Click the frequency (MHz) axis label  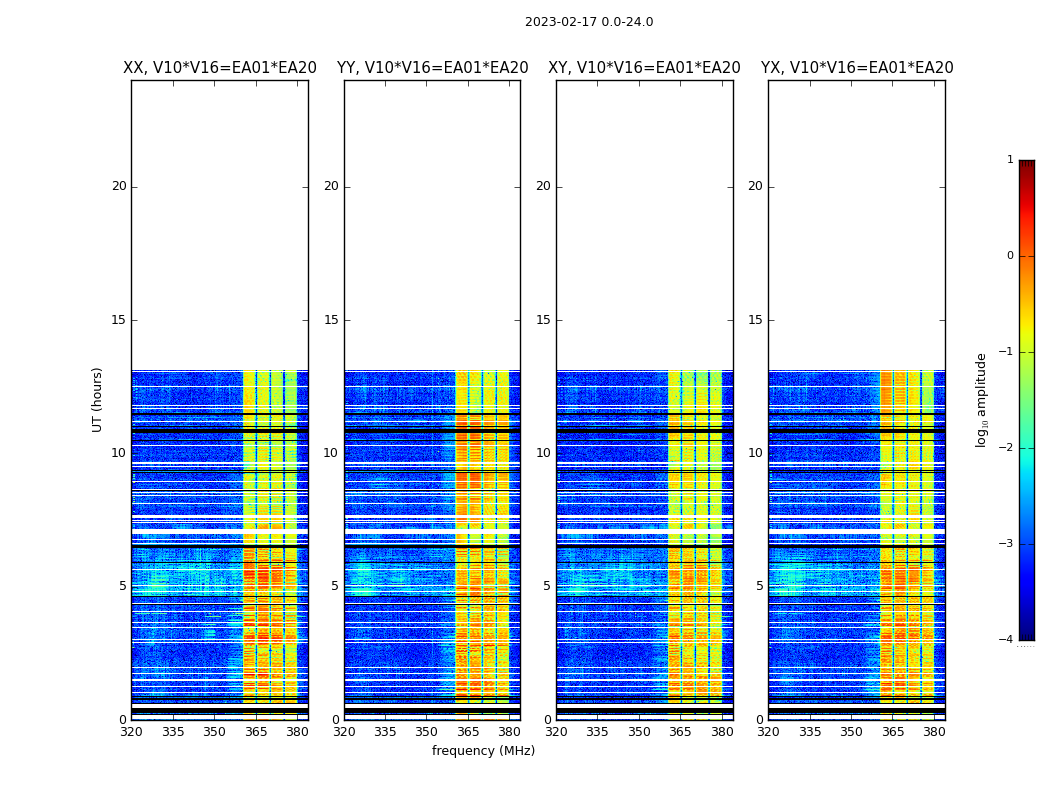(483, 751)
